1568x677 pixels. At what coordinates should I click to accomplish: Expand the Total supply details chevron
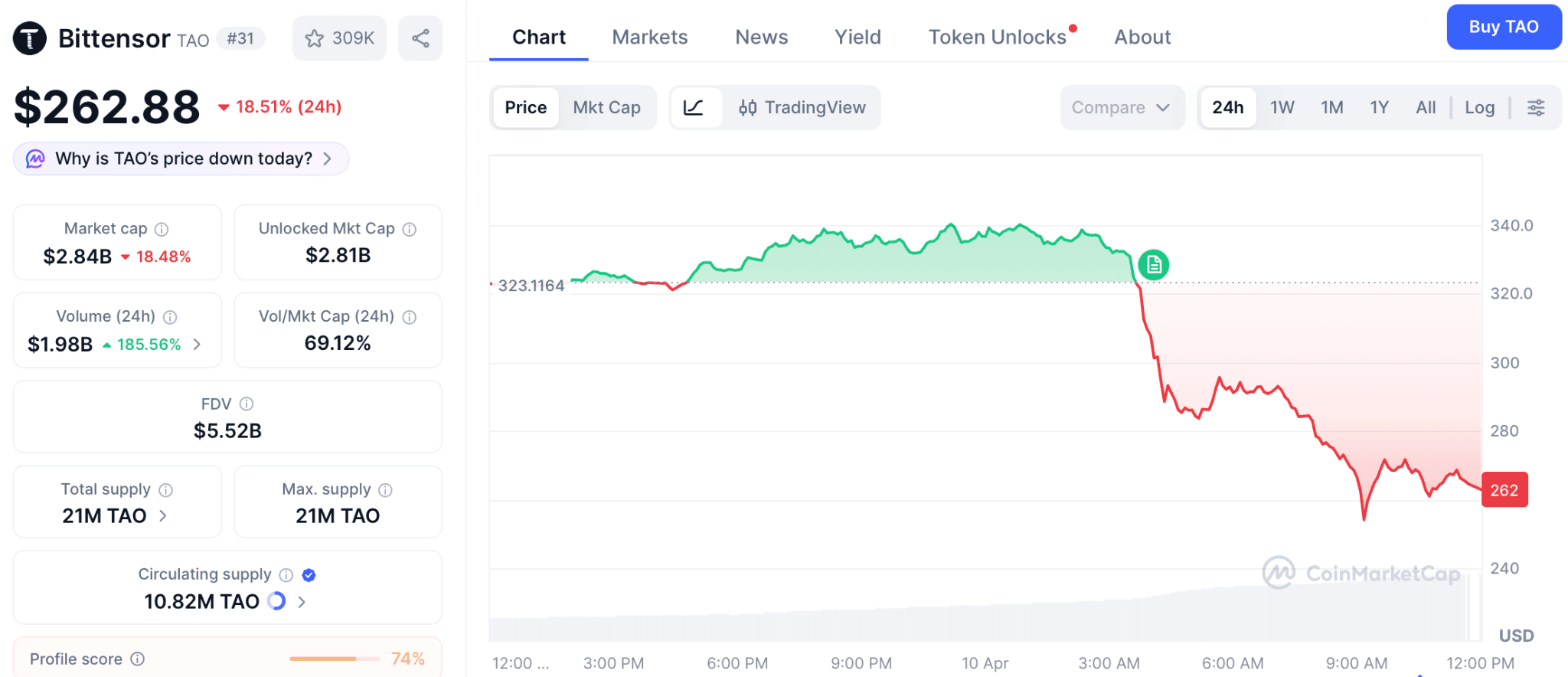163,516
